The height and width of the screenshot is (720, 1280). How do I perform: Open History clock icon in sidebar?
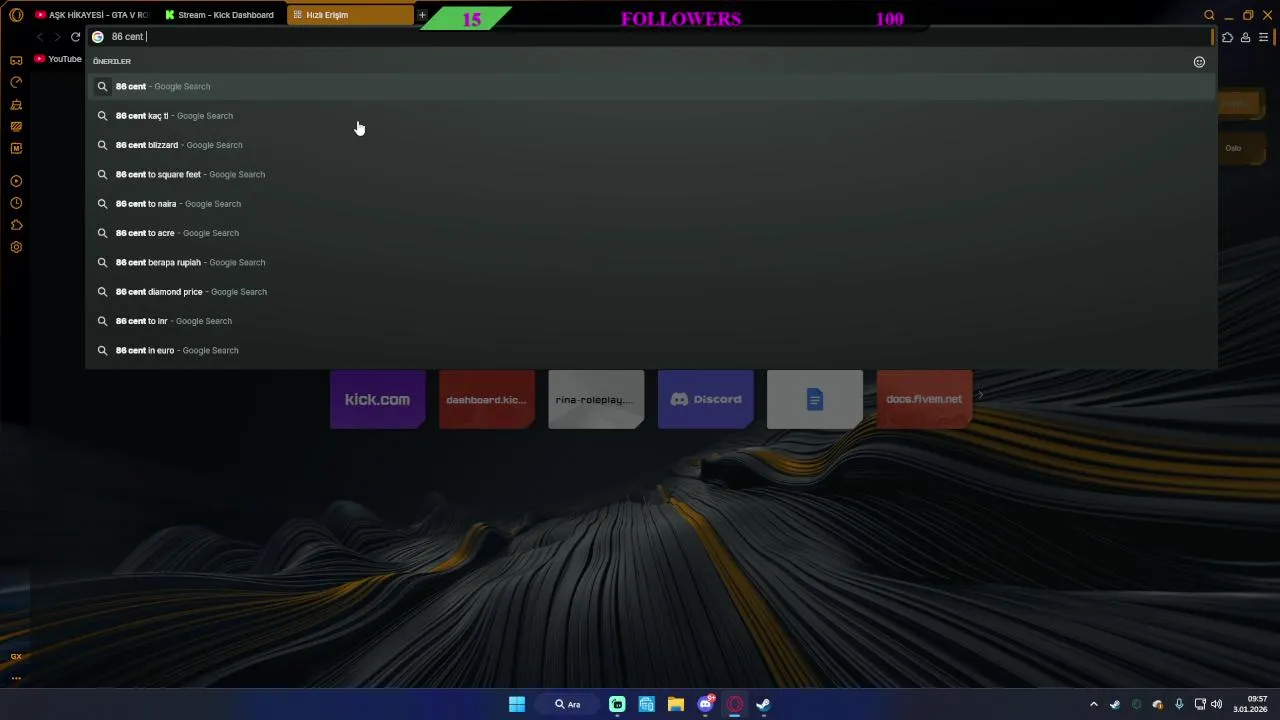coord(16,203)
